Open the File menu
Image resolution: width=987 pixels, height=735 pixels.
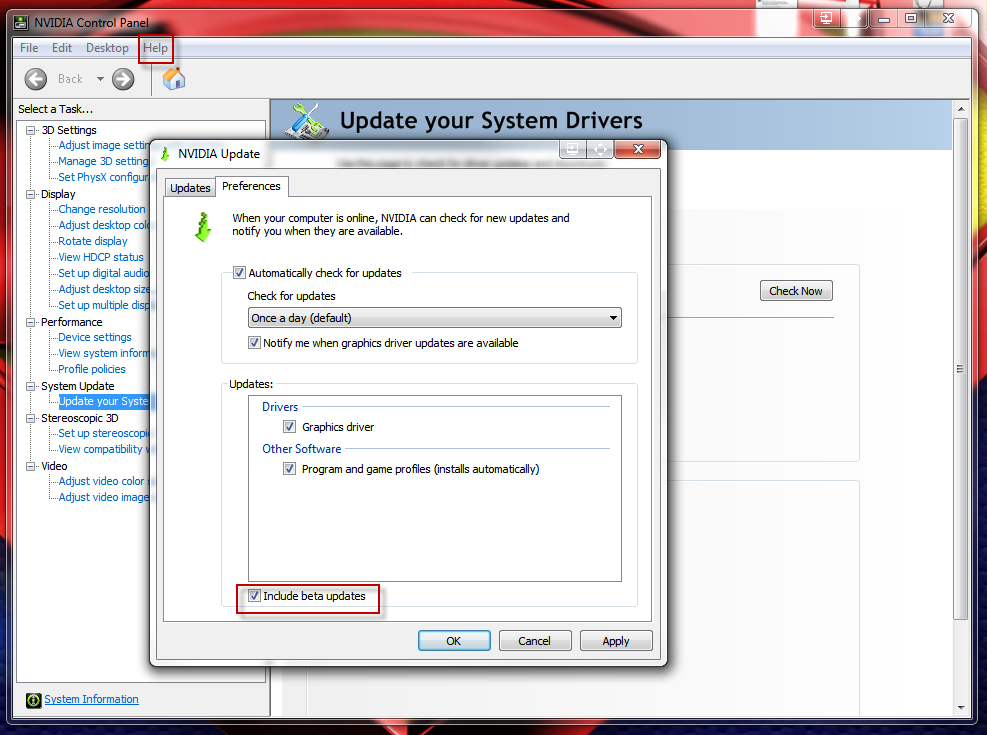29,48
